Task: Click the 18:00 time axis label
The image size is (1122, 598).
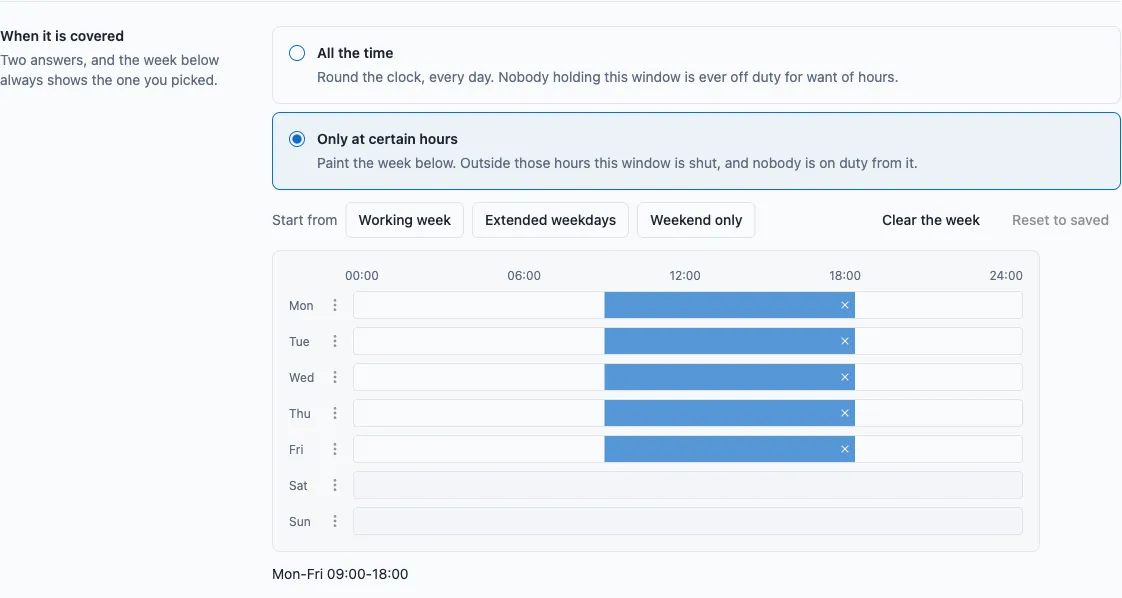Action: click(x=845, y=275)
